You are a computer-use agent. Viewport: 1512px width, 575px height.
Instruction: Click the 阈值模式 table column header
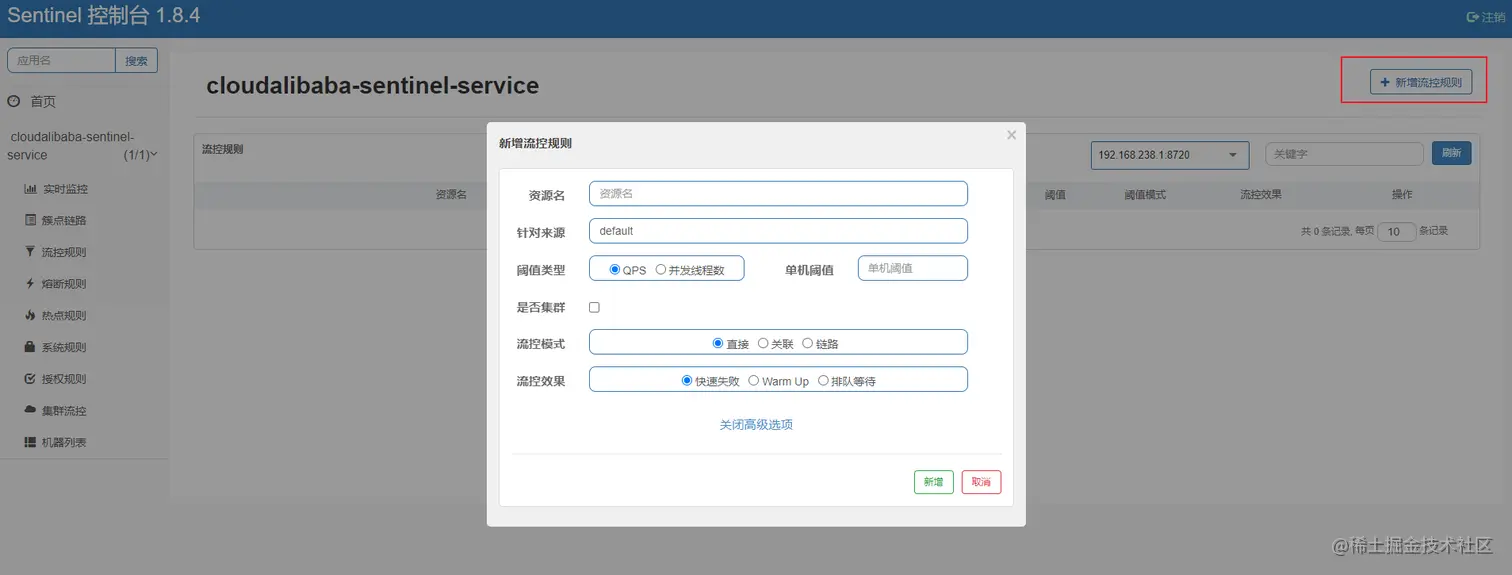1145,195
